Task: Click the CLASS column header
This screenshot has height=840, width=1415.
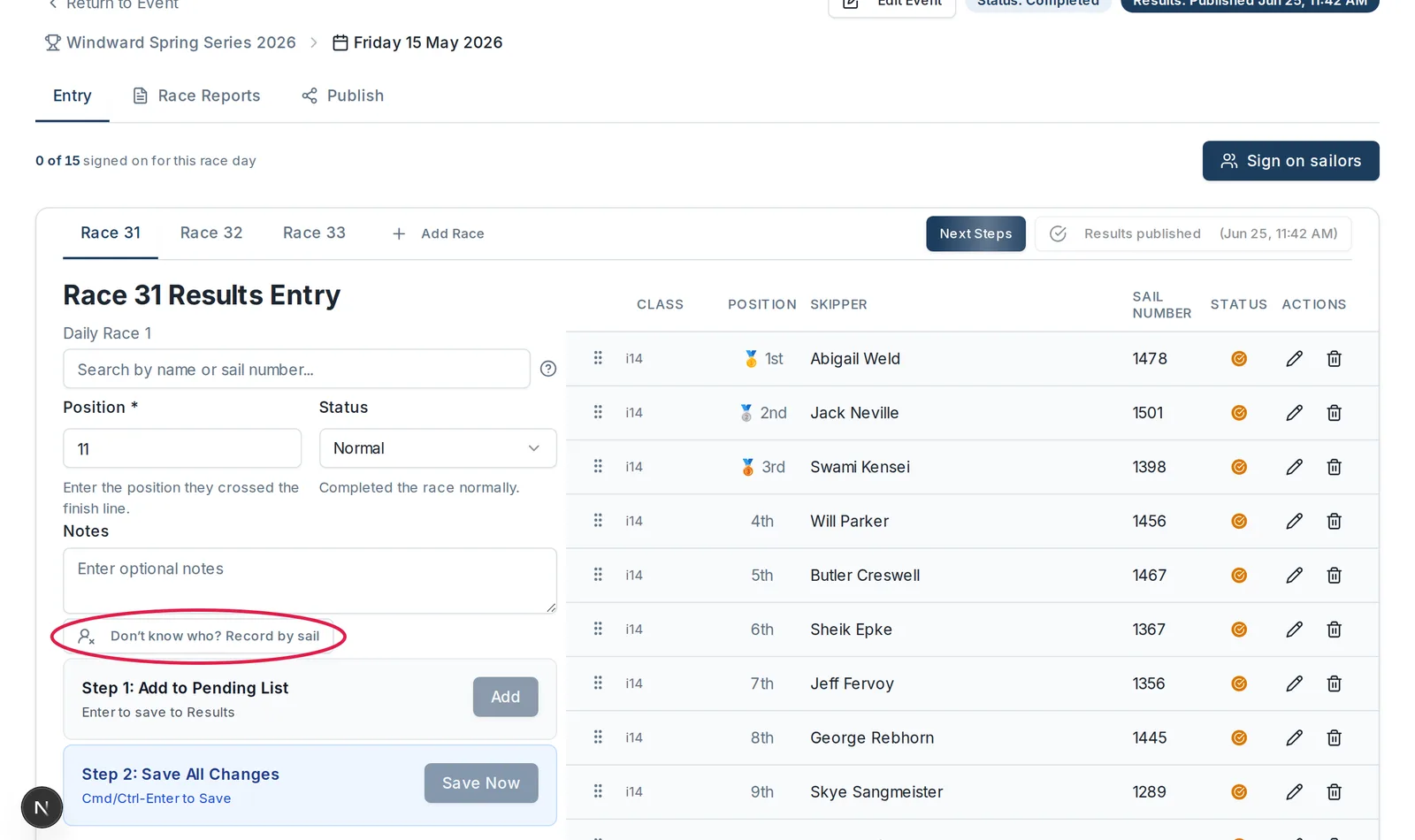Action: 660,304
